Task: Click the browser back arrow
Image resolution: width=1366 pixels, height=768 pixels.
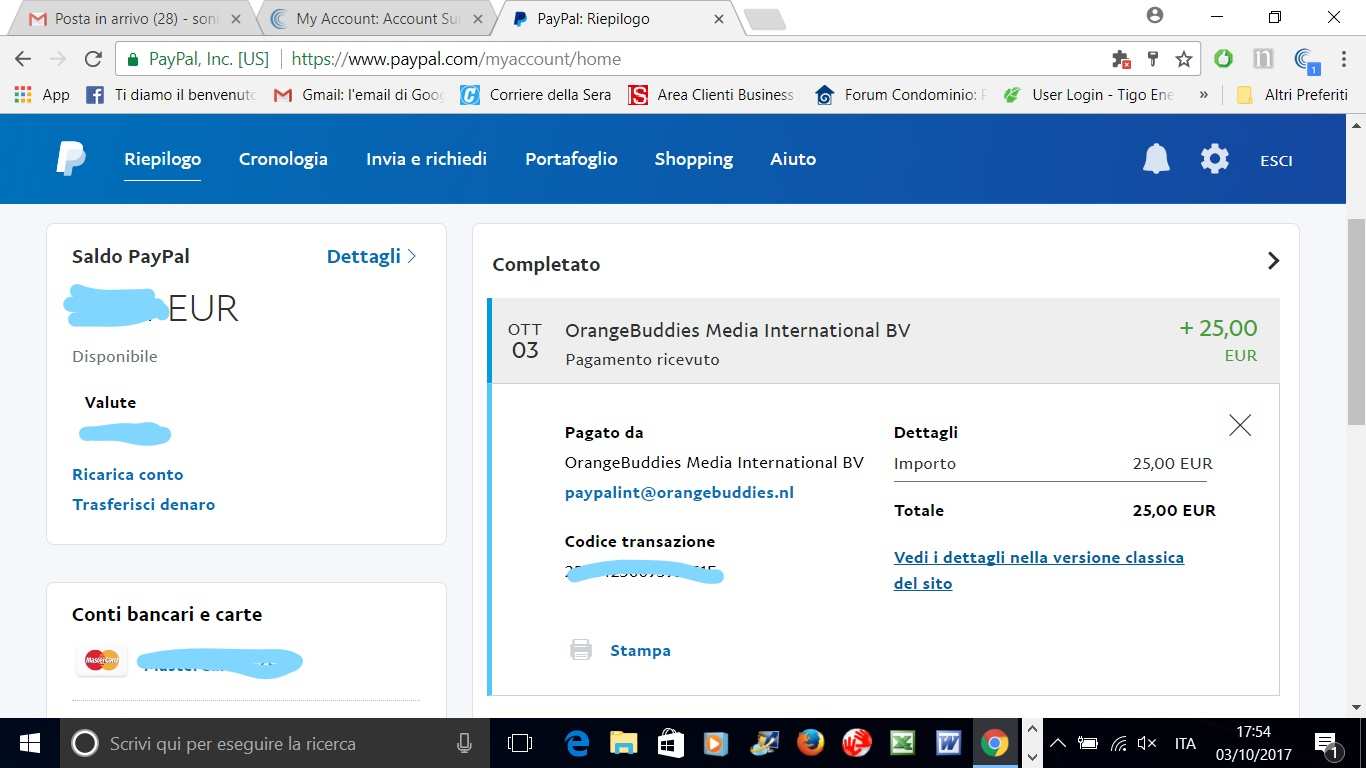Action: pyautogui.click(x=22, y=59)
